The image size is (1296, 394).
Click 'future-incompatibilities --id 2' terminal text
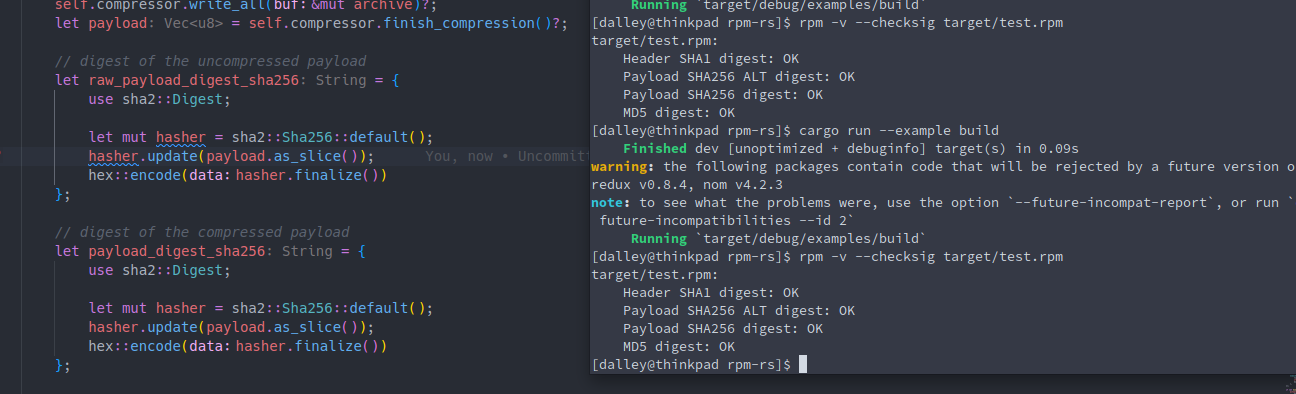click(723, 221)
